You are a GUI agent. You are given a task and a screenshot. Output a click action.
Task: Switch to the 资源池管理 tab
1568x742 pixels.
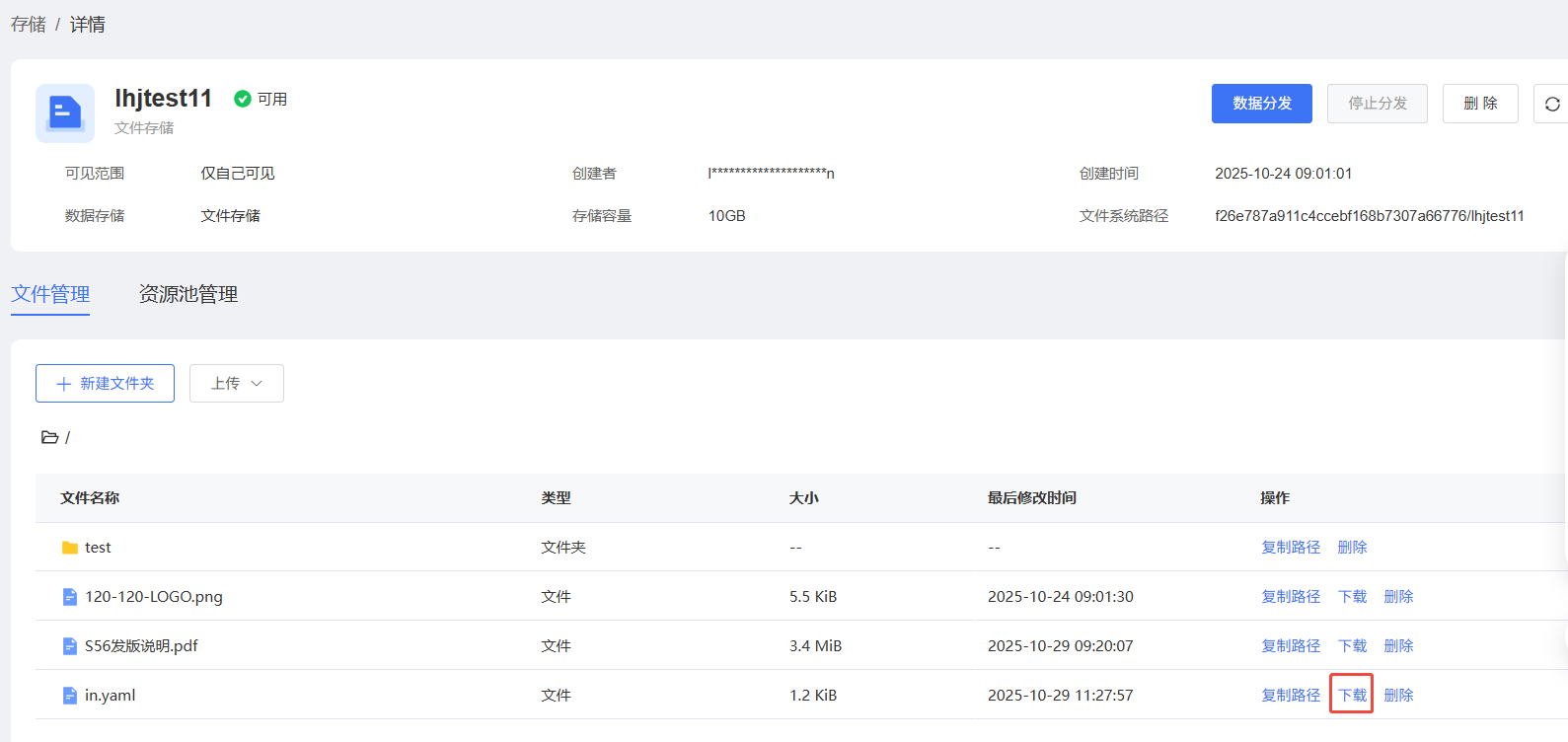187,294
